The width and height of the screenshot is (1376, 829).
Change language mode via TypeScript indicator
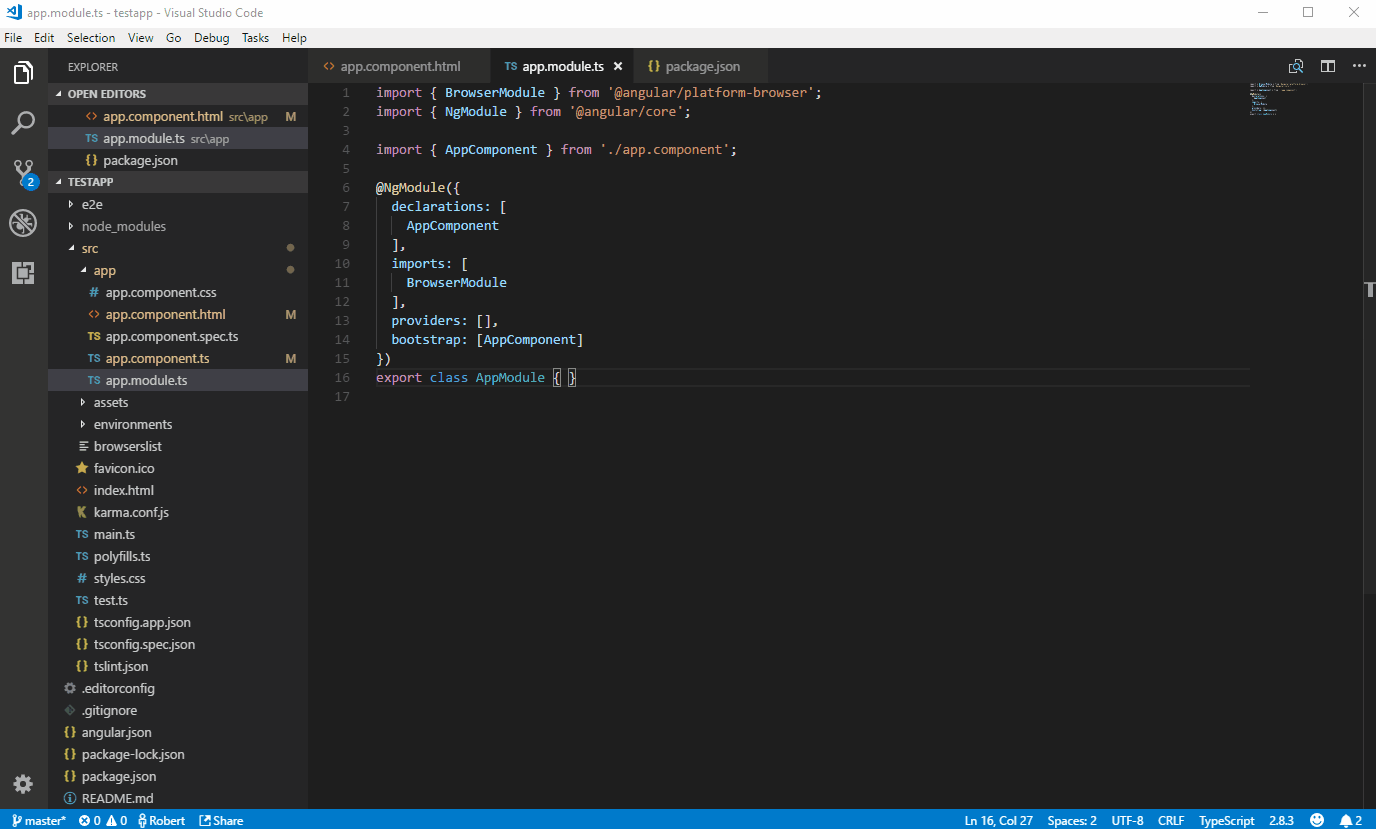[1226, 820]
